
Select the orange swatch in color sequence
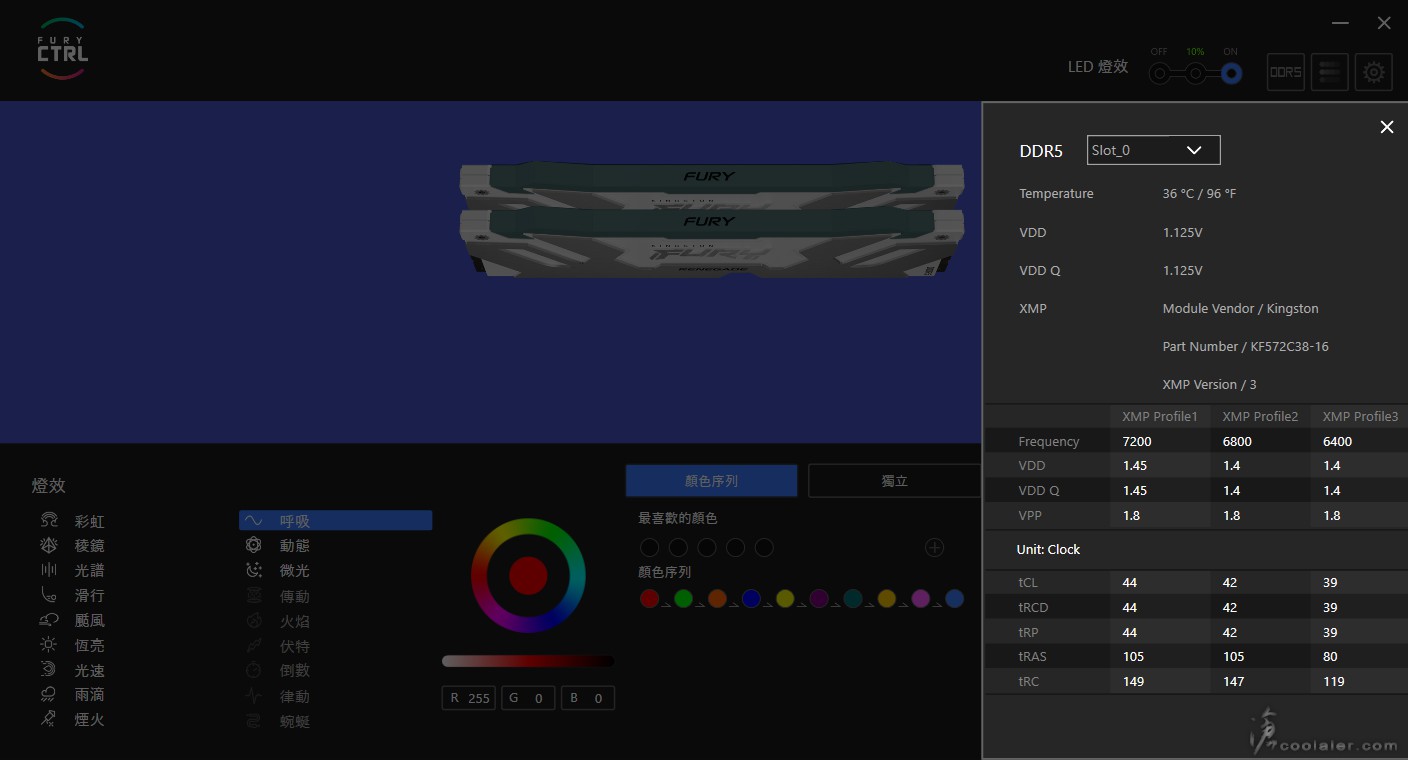coord(717,598)
